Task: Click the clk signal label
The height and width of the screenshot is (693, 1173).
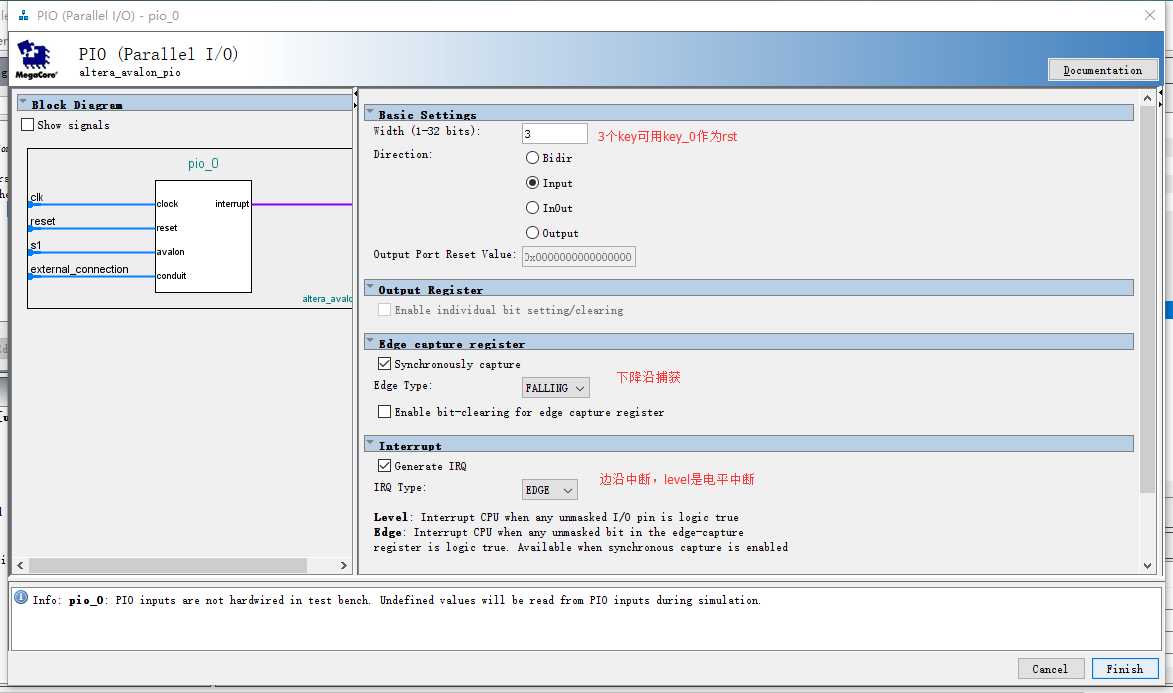Action: [x=37, y=197]
